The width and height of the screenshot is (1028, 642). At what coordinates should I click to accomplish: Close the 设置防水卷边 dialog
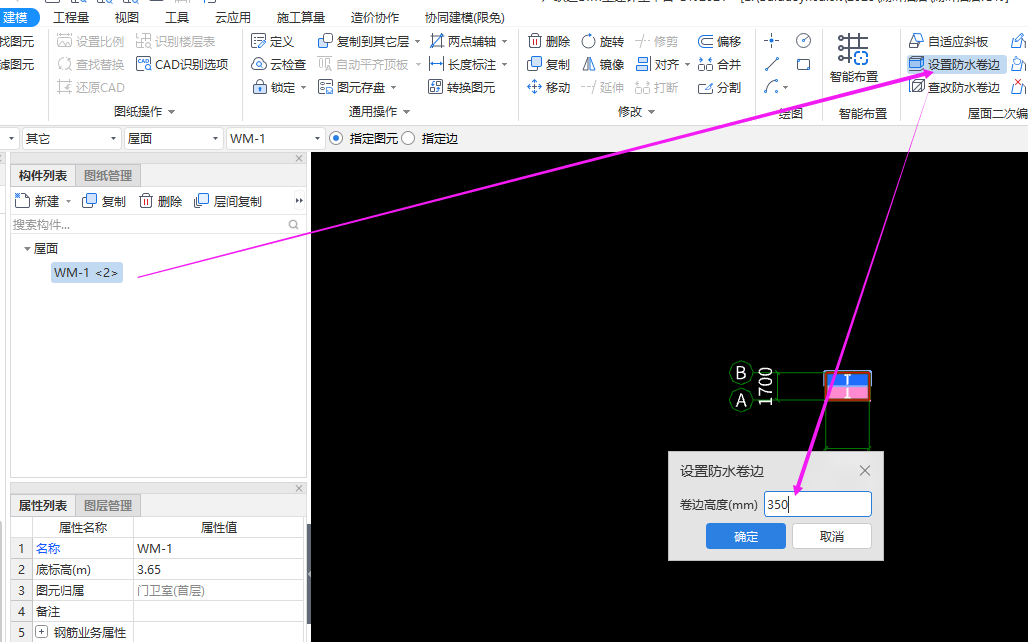click(865, 471)
